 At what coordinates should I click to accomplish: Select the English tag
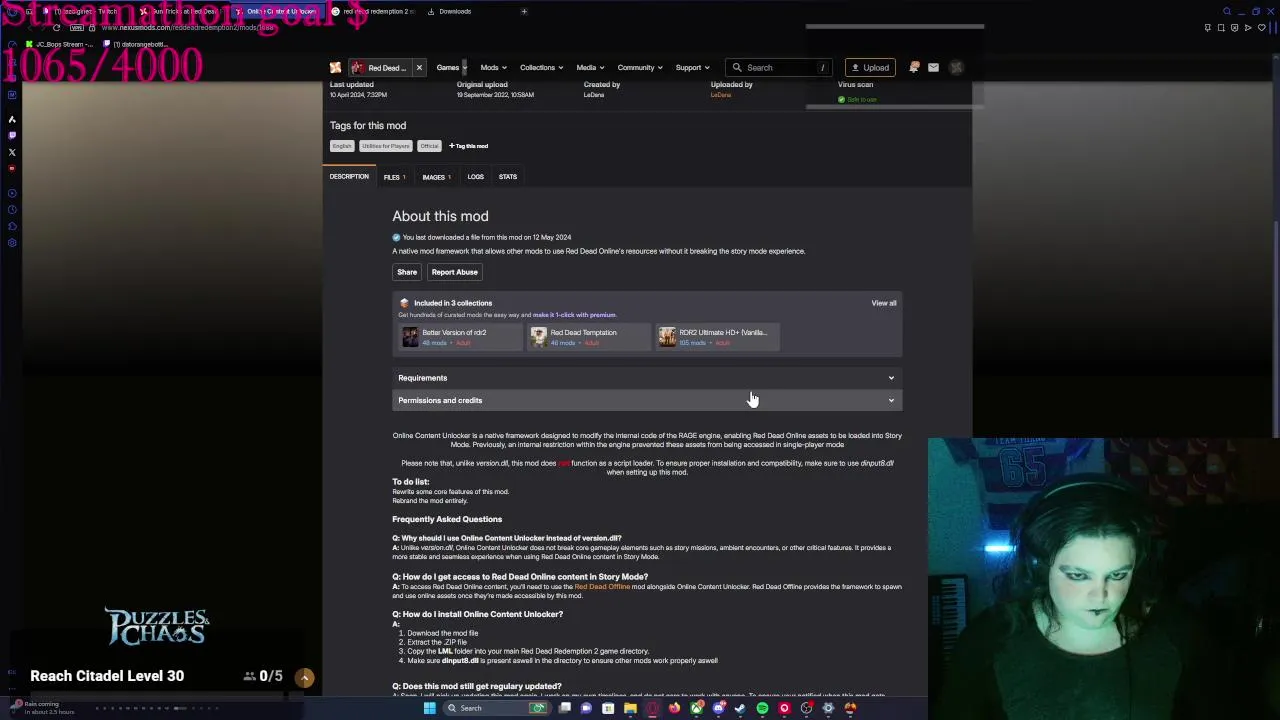(342, 146)
